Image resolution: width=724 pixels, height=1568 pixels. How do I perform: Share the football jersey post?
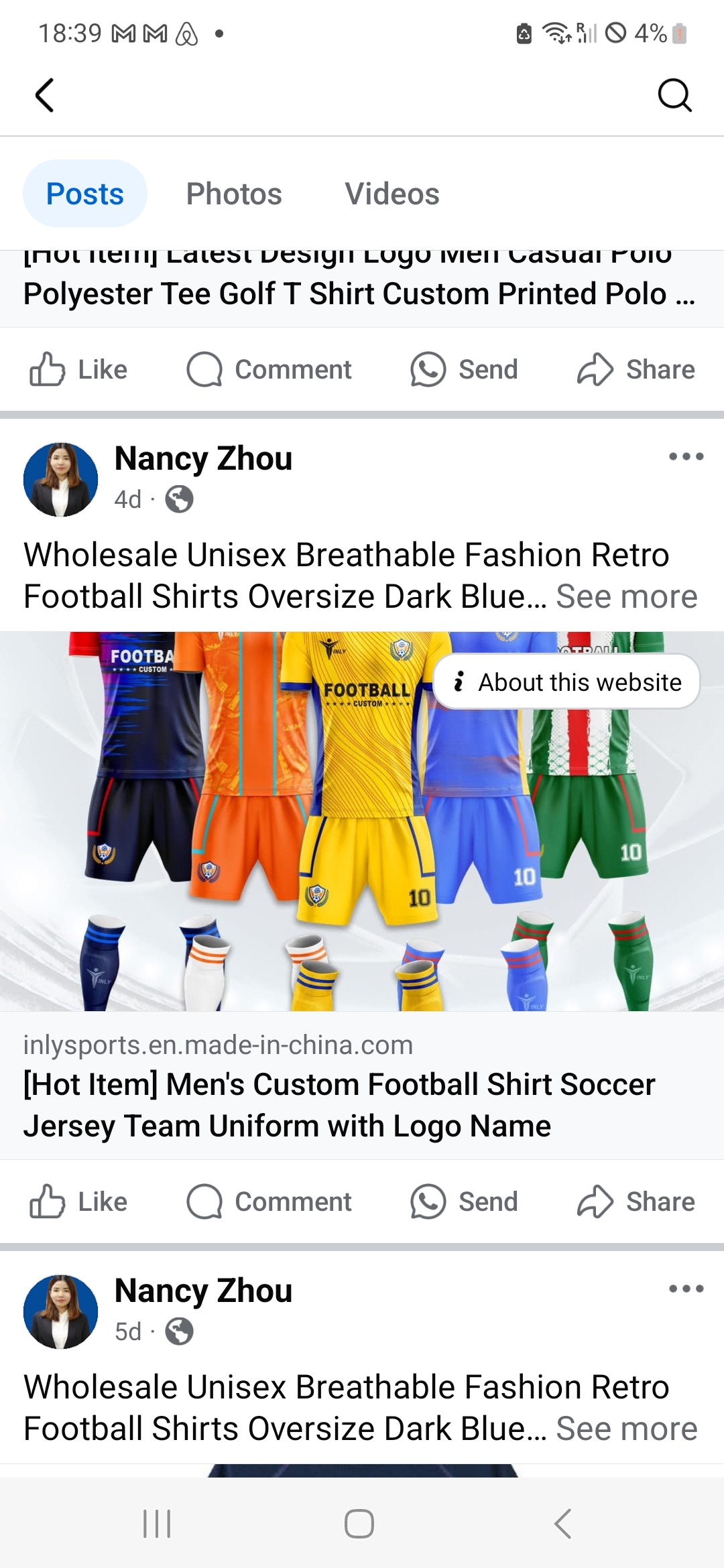(636, 1201)
